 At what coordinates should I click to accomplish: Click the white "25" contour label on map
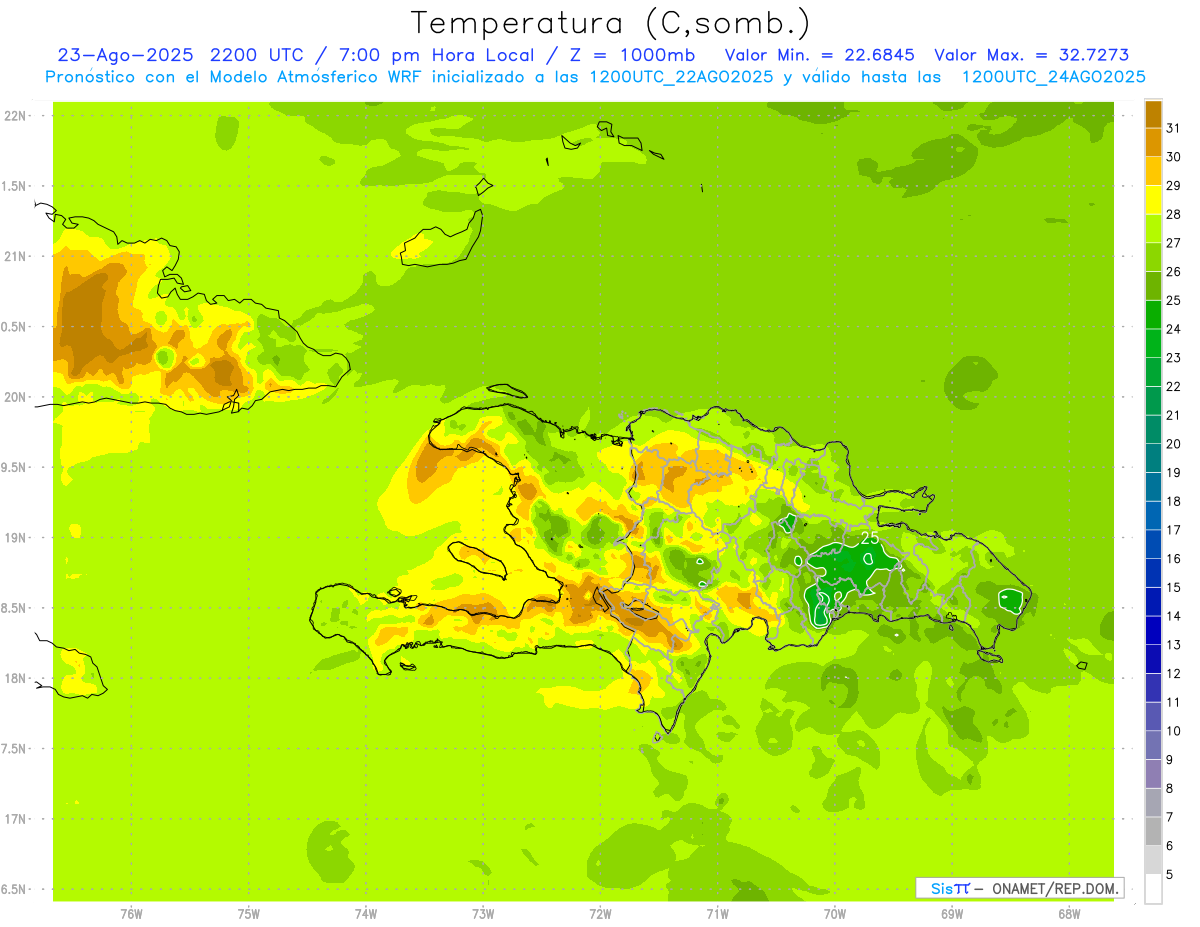(870, 538)
